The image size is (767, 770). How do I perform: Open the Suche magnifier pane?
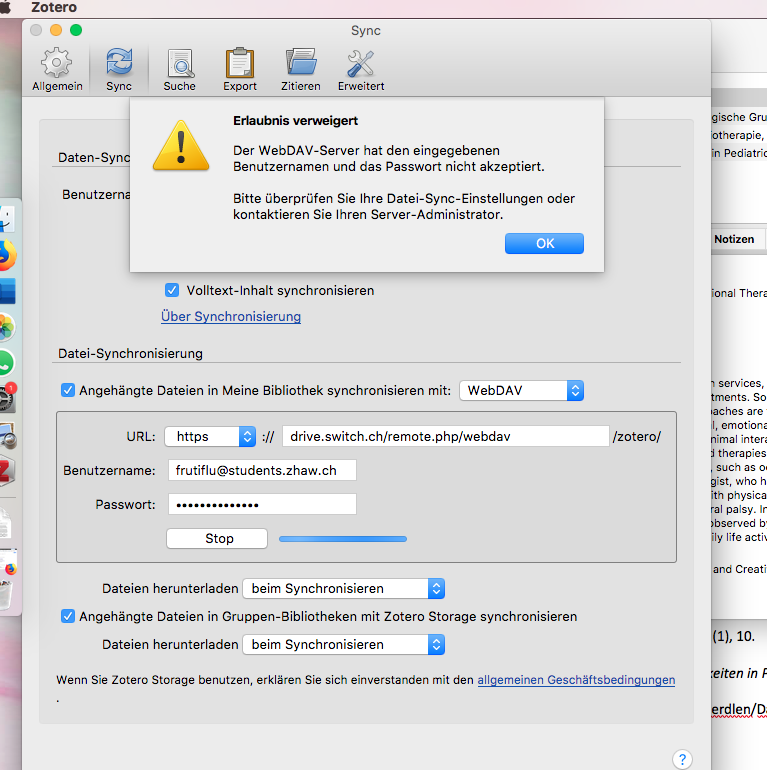pyautogui.click(x=180, y=69)
